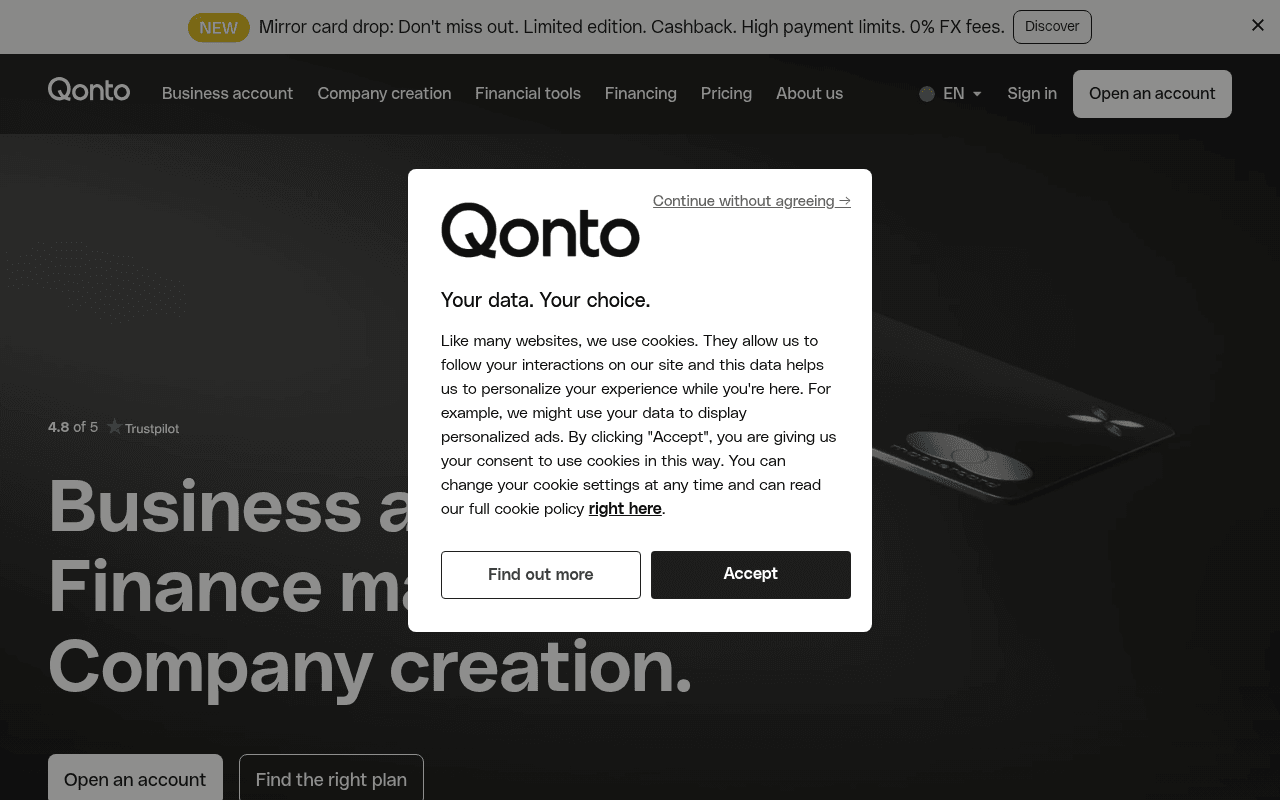This screenshot has height=800, width=1280.
Task: Click the globe language icon in the navbar
Action: click(x=927, y=93)
